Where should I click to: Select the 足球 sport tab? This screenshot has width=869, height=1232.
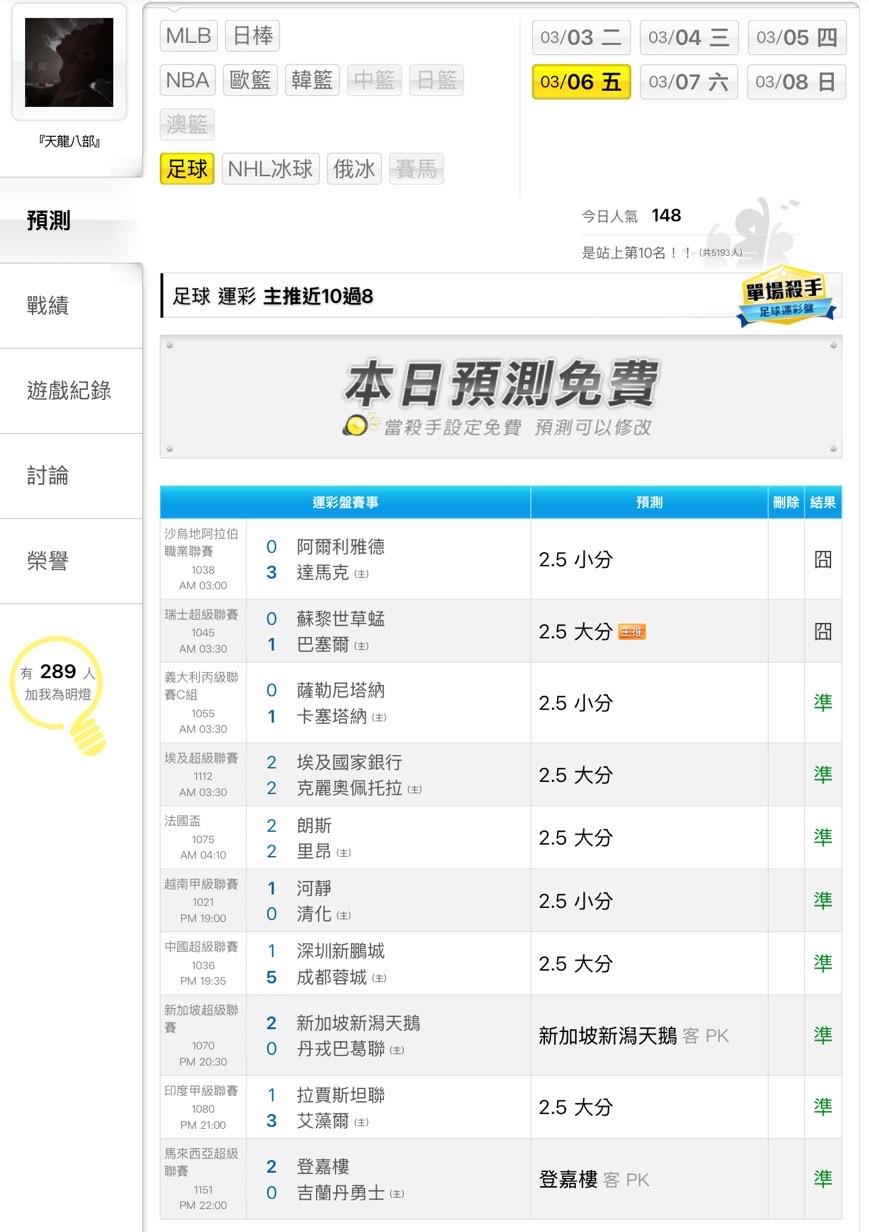click(x=187, y=168)
